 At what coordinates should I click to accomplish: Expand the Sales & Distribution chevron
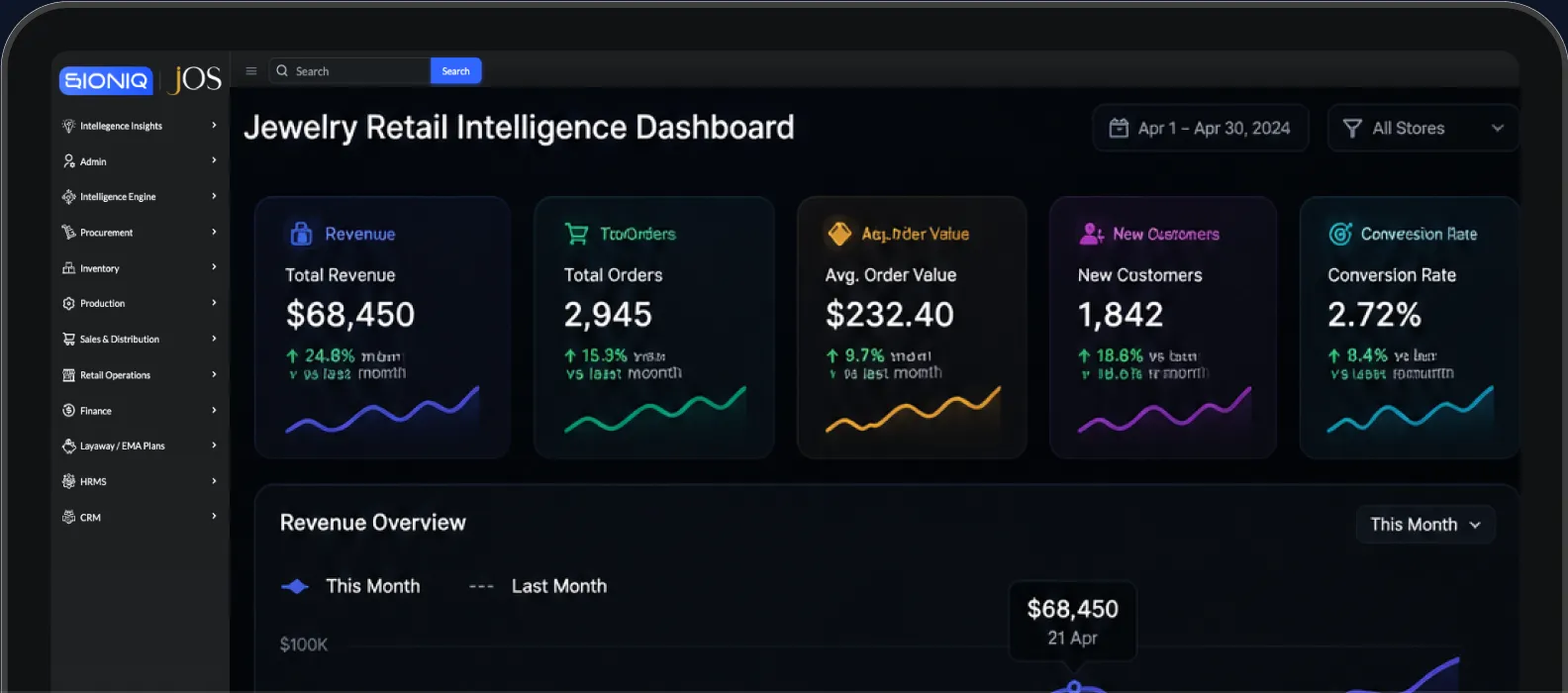pyautogui.click(x=214, y=339)
